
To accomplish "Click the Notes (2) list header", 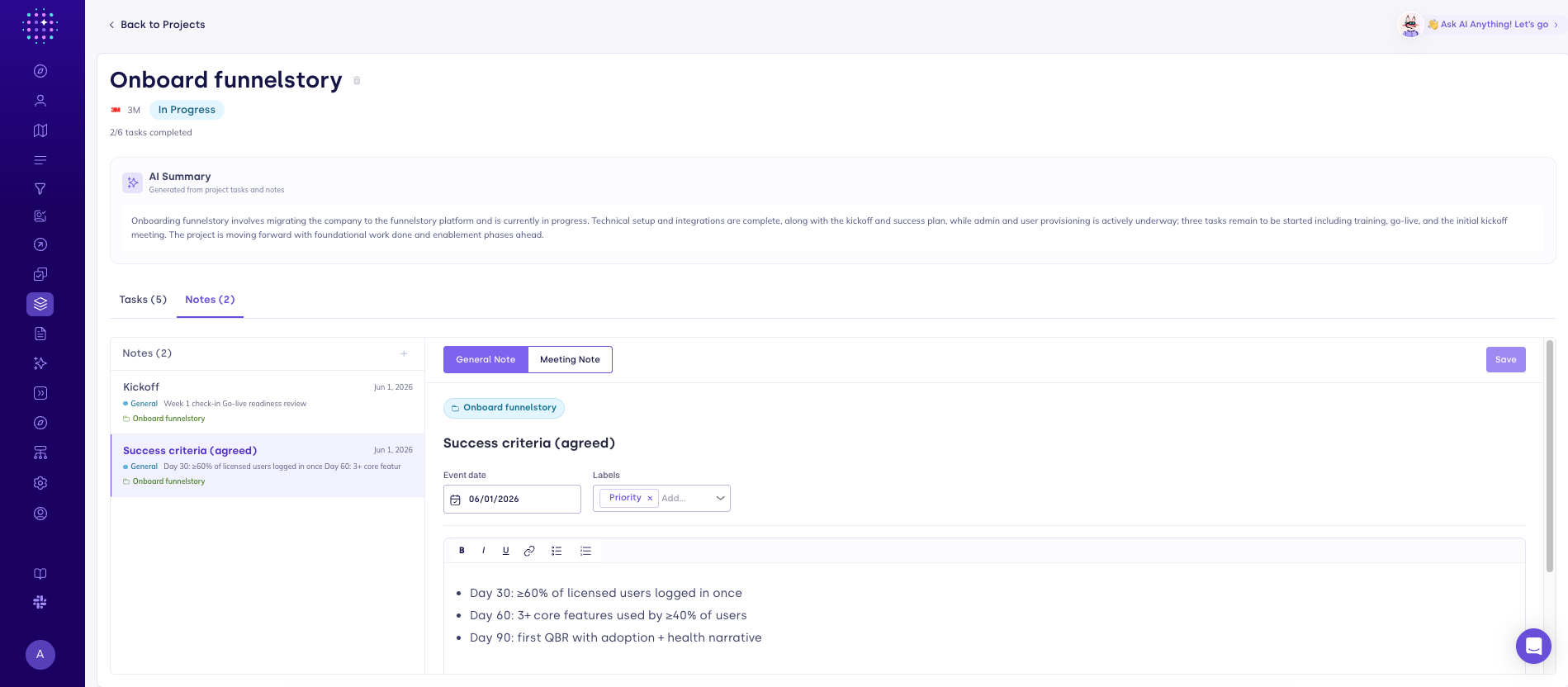I will tap(147, 353).
